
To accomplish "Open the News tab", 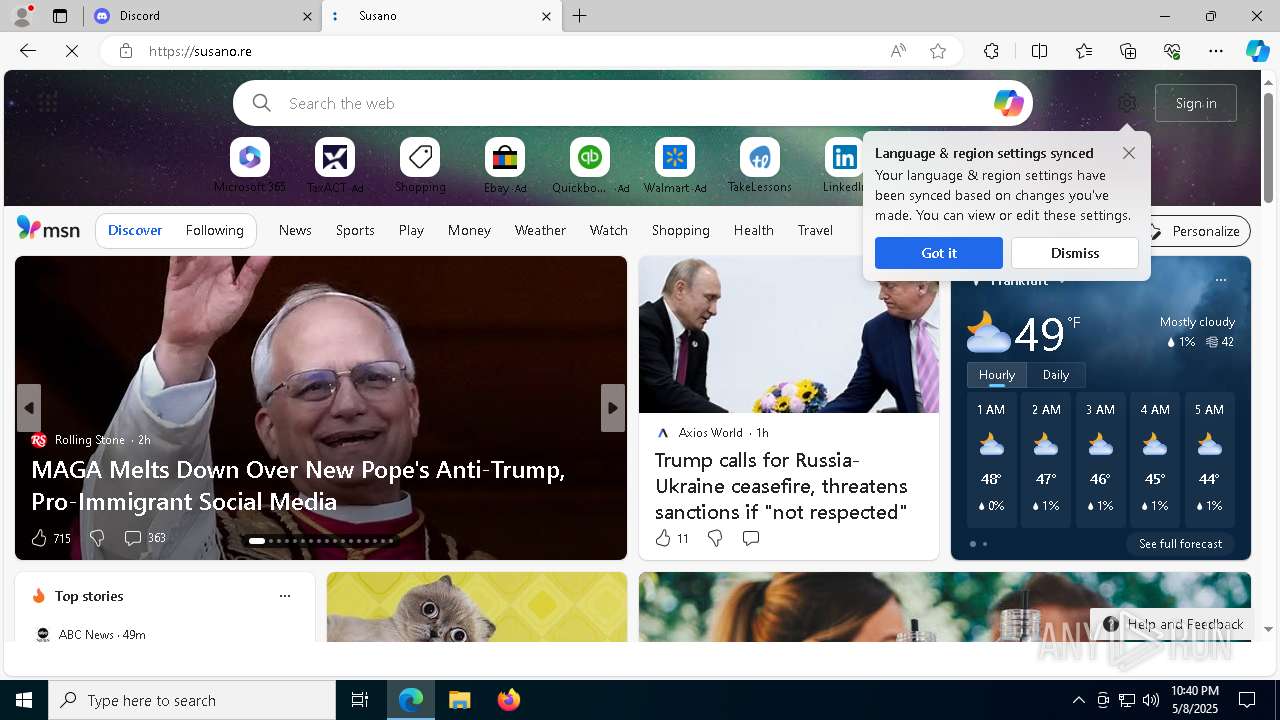I will tap(295, 230).
